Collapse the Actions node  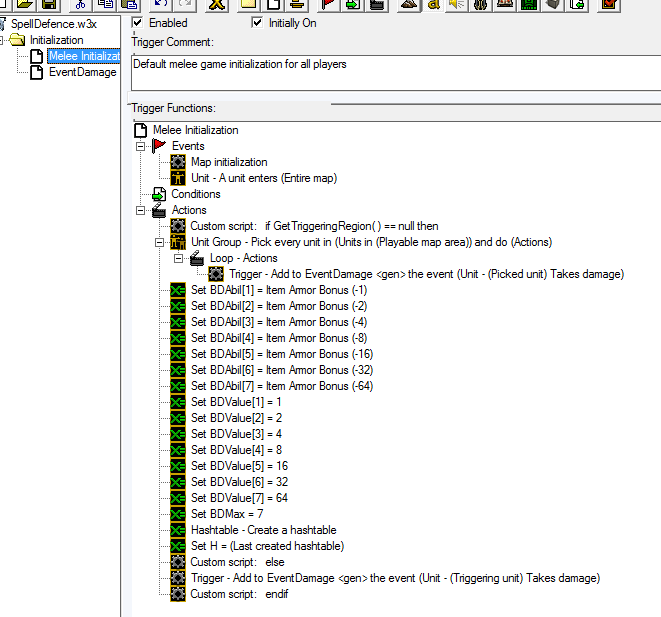point(140,210)
